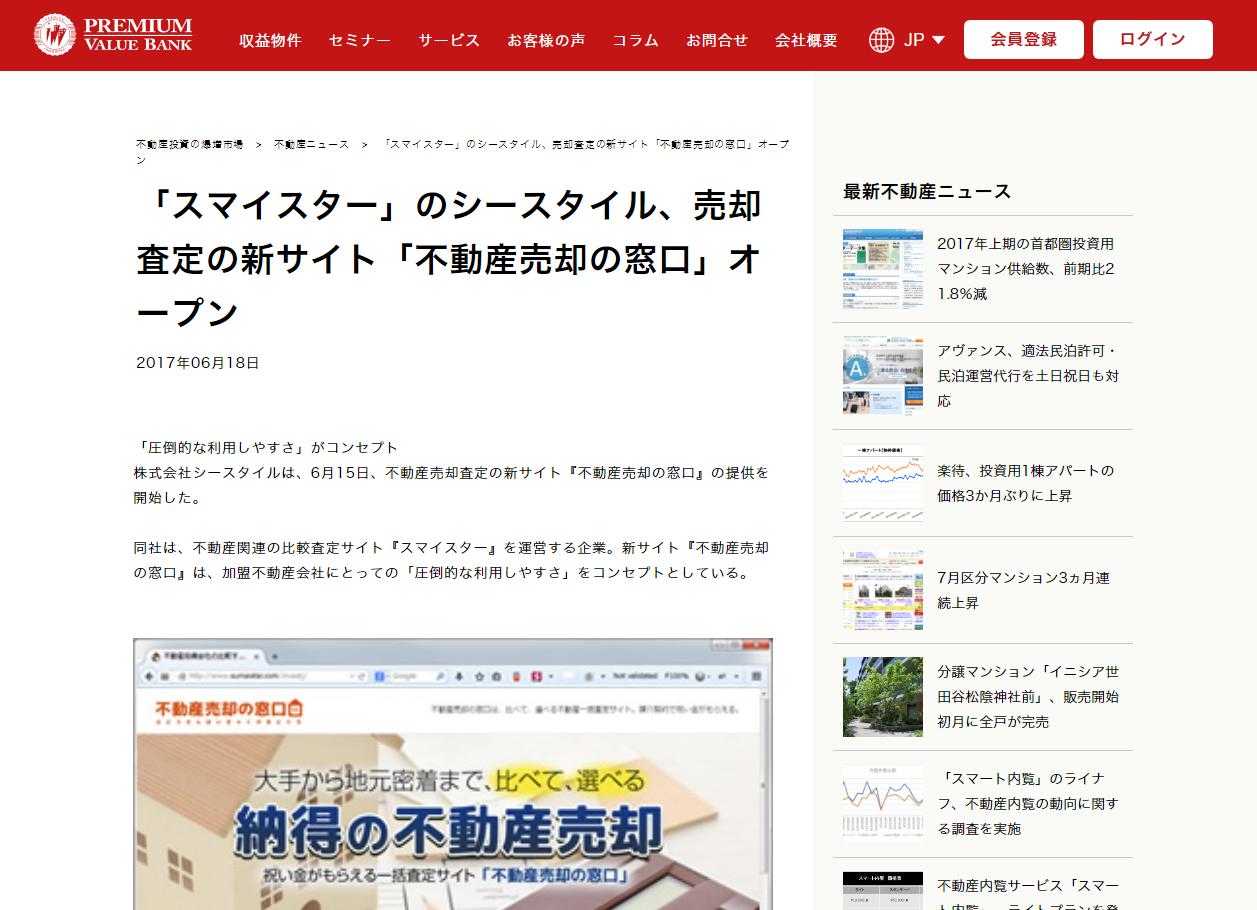Viewport: 1257px width, 910px height.
Task: Click the graph thumbnail for the ライナフ article
Action: (883, 804)
